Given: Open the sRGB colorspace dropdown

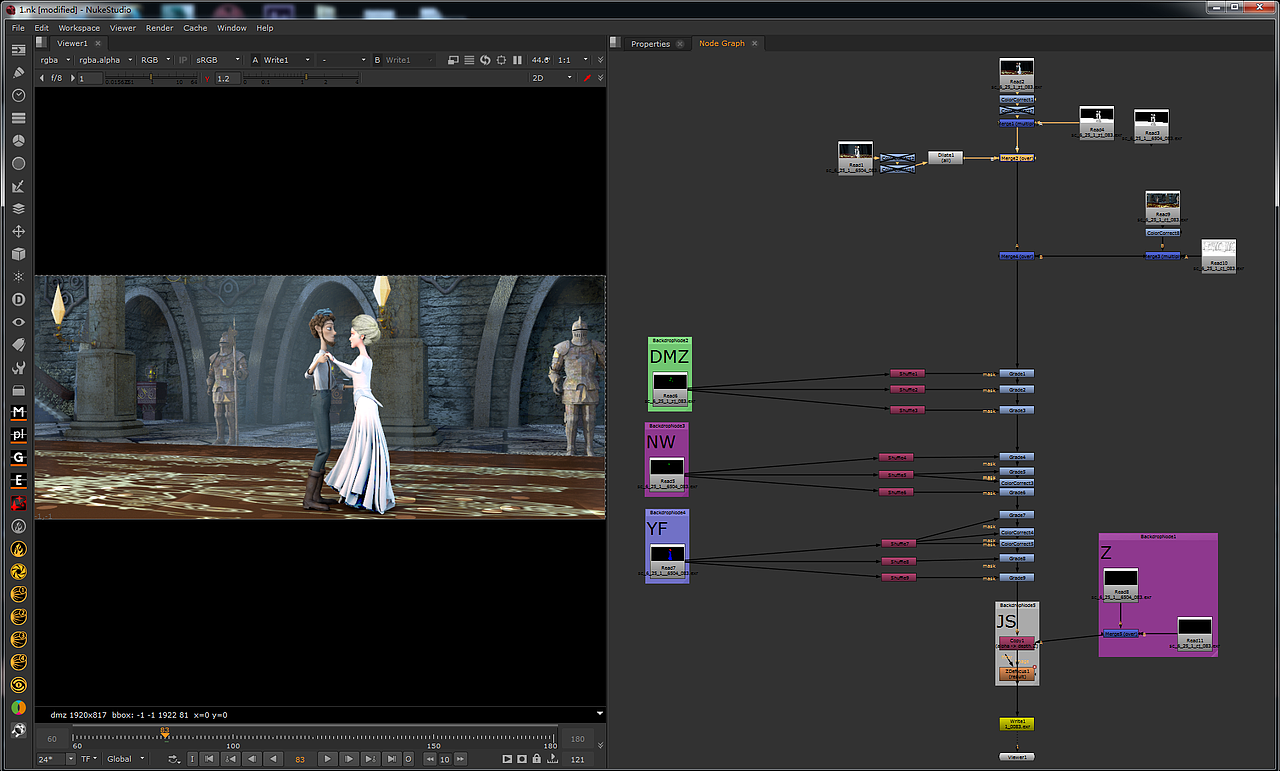Looking at the screenshot, I should [218, 60].
